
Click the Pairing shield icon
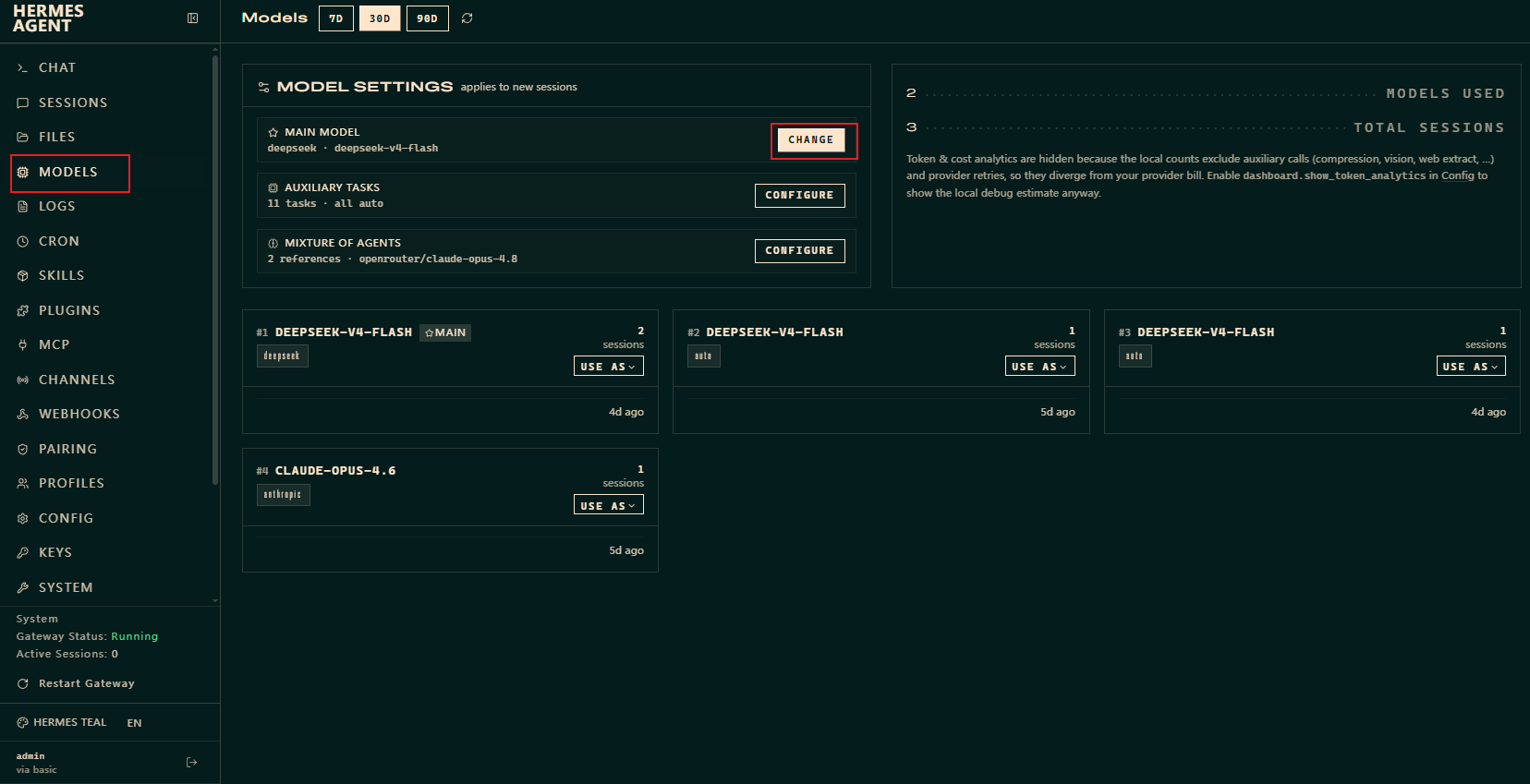click(23, 449)
